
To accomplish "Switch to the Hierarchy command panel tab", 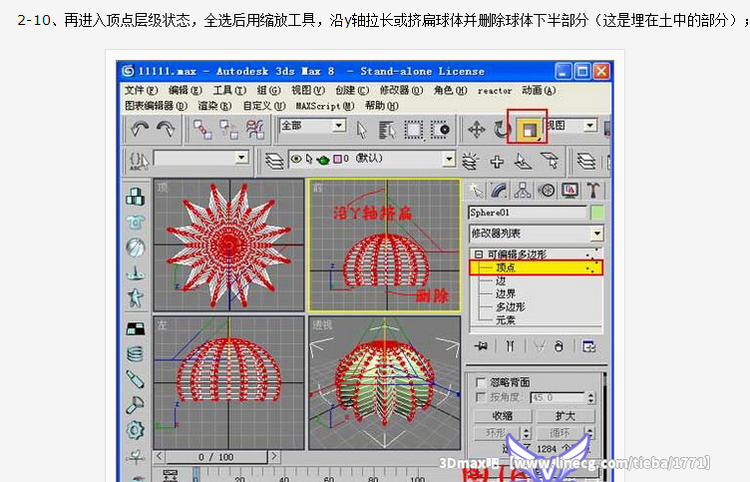I will pyautogui.click(x=522, y=190).
